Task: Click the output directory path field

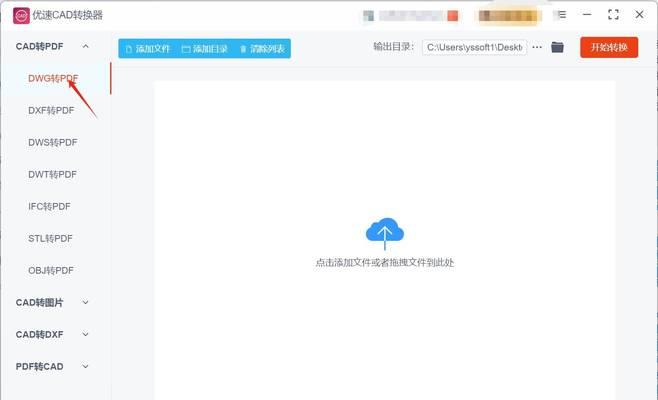Action: point(475,47)
